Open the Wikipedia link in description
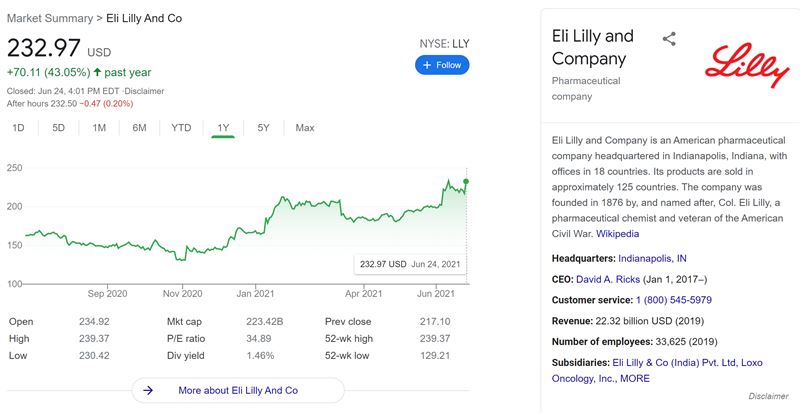This screenshot has width=800, height=413. tap(617, 234)
